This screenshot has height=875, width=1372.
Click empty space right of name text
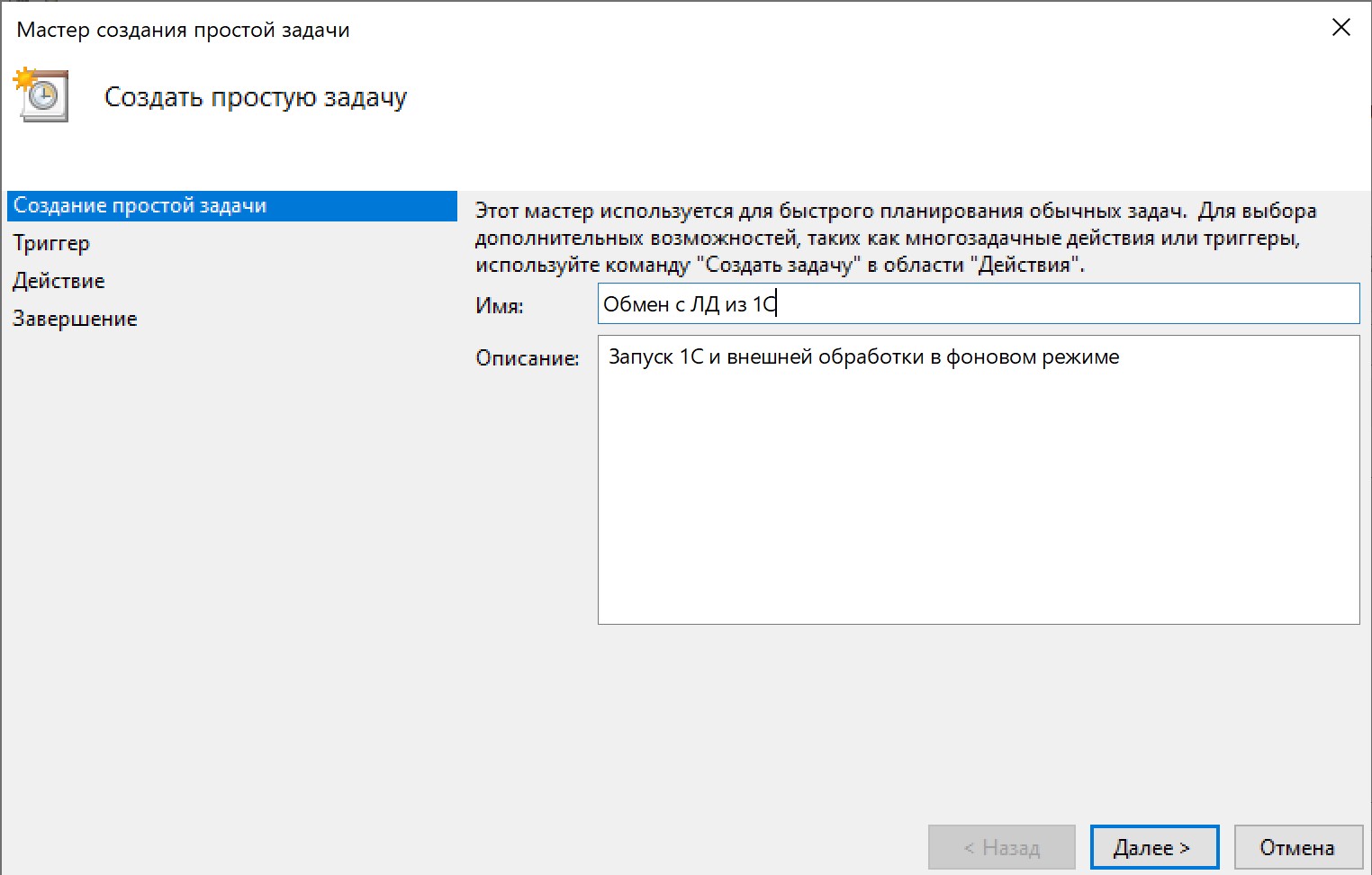pos(1080,304)
